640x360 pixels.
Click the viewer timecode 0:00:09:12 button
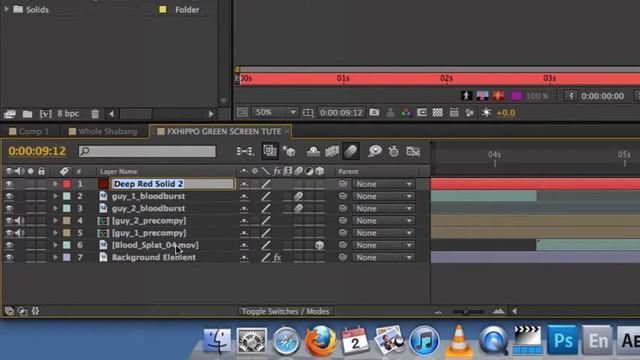point(341,113)
